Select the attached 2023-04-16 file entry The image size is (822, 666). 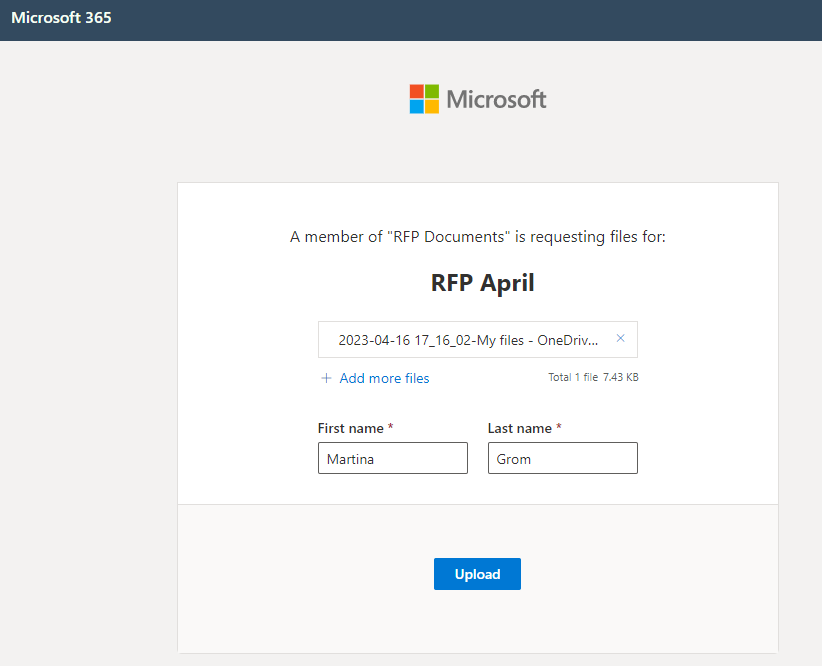tap(468, 340)
